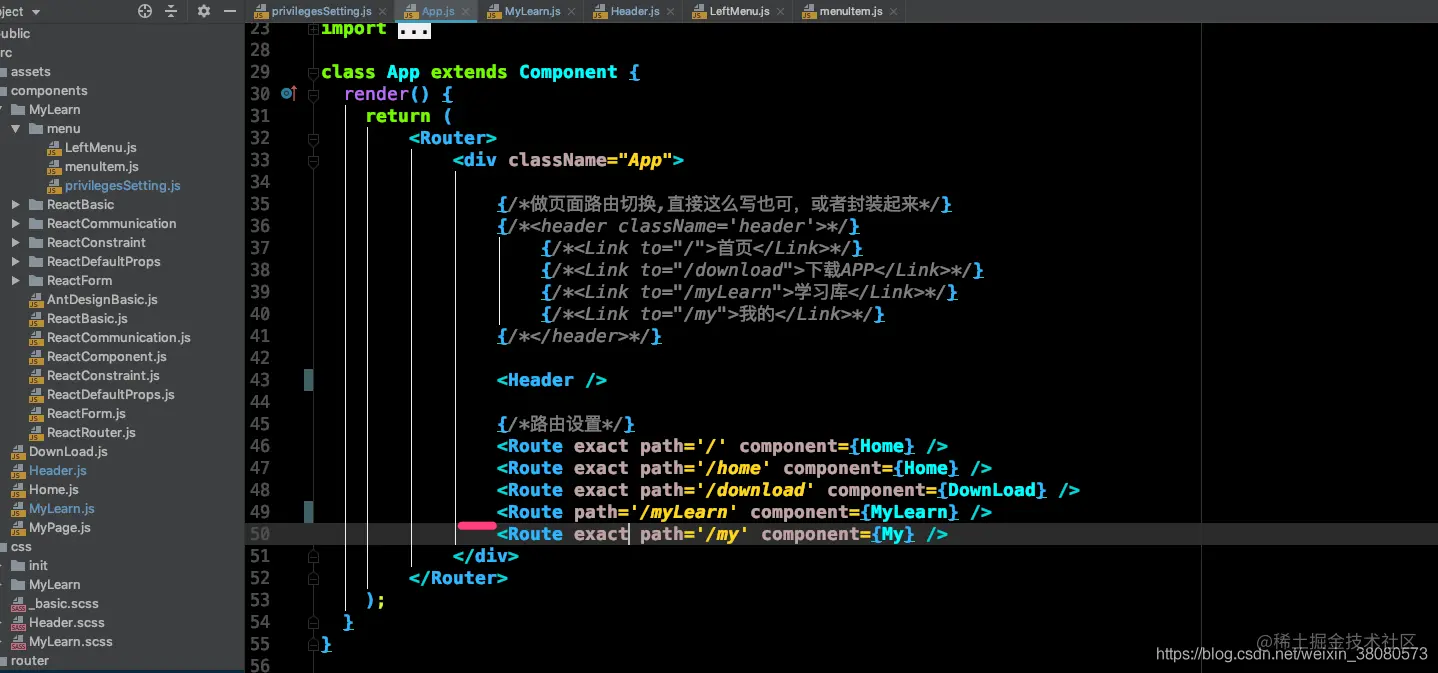Open ReactCommunication.js file
The image size is (1438, 673).
[x=118, y=338]
